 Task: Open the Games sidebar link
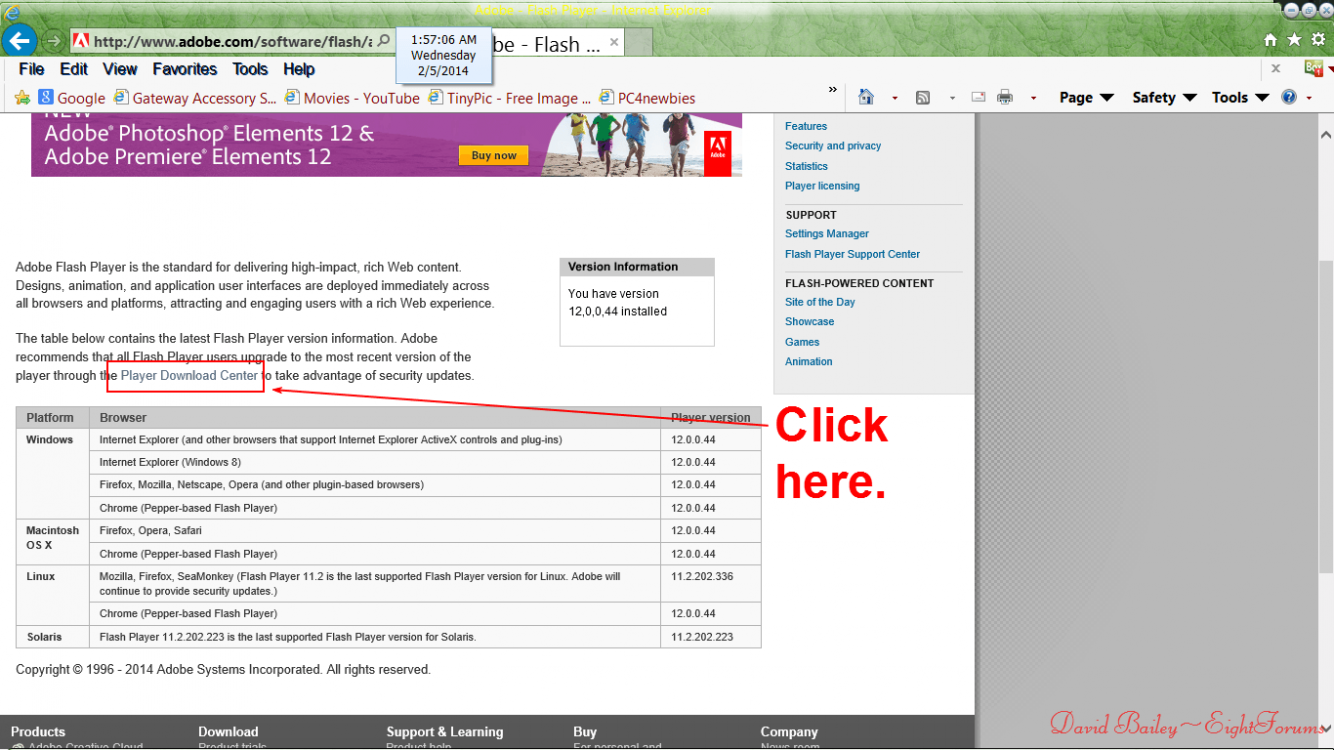pyautogui.click(x=802, y=342)
